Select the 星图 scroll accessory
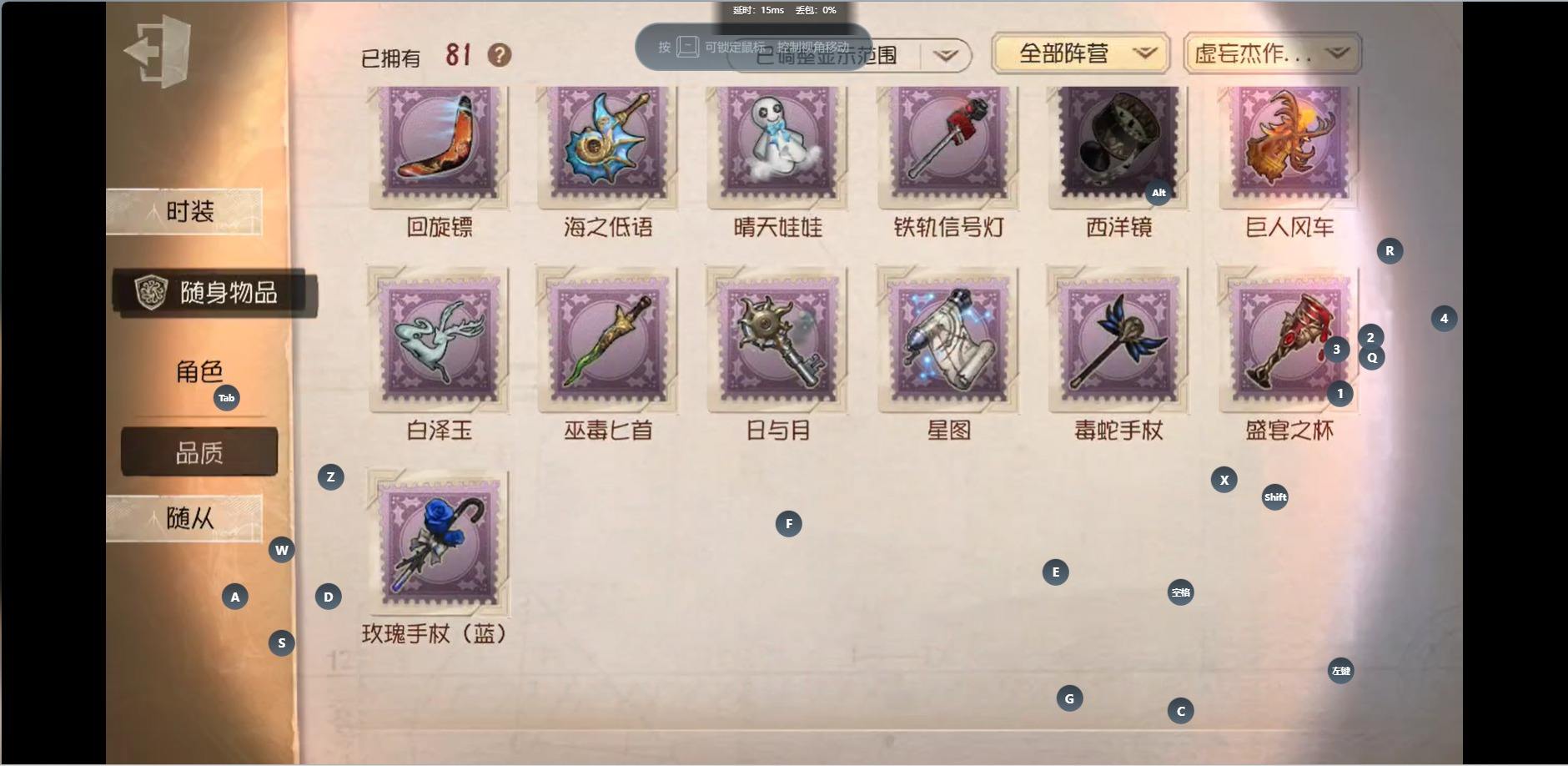This screenshot has height=766, width=1568. 948,340
